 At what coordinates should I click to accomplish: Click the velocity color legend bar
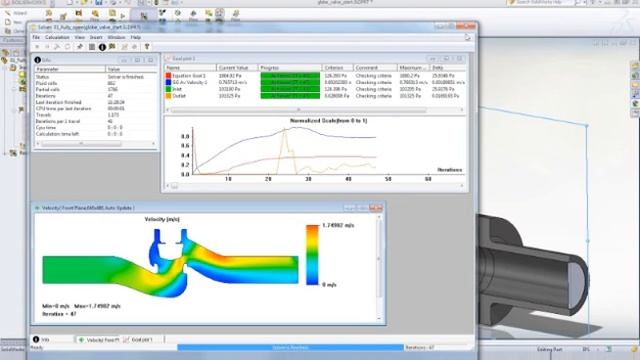click(312, 255)
